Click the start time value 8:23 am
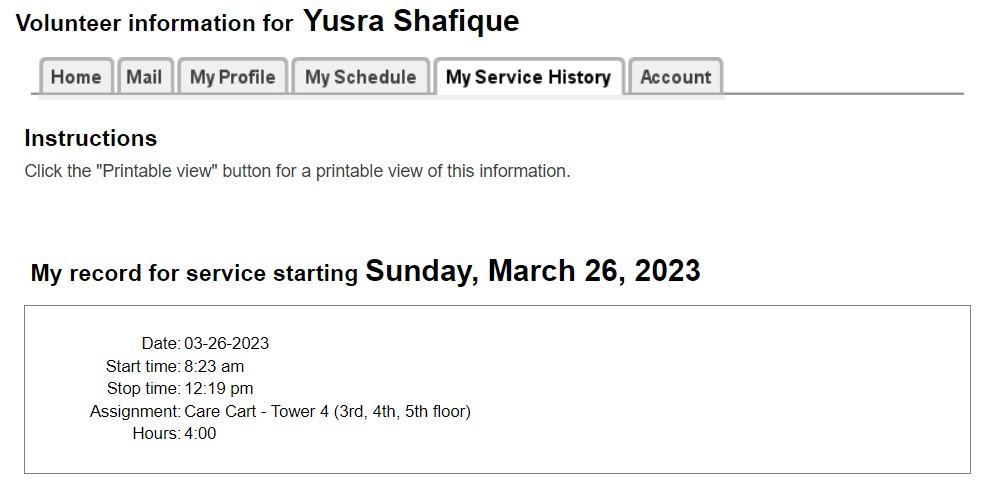The width and height of the screenshot is (992, 483). (x=214, y=366)
